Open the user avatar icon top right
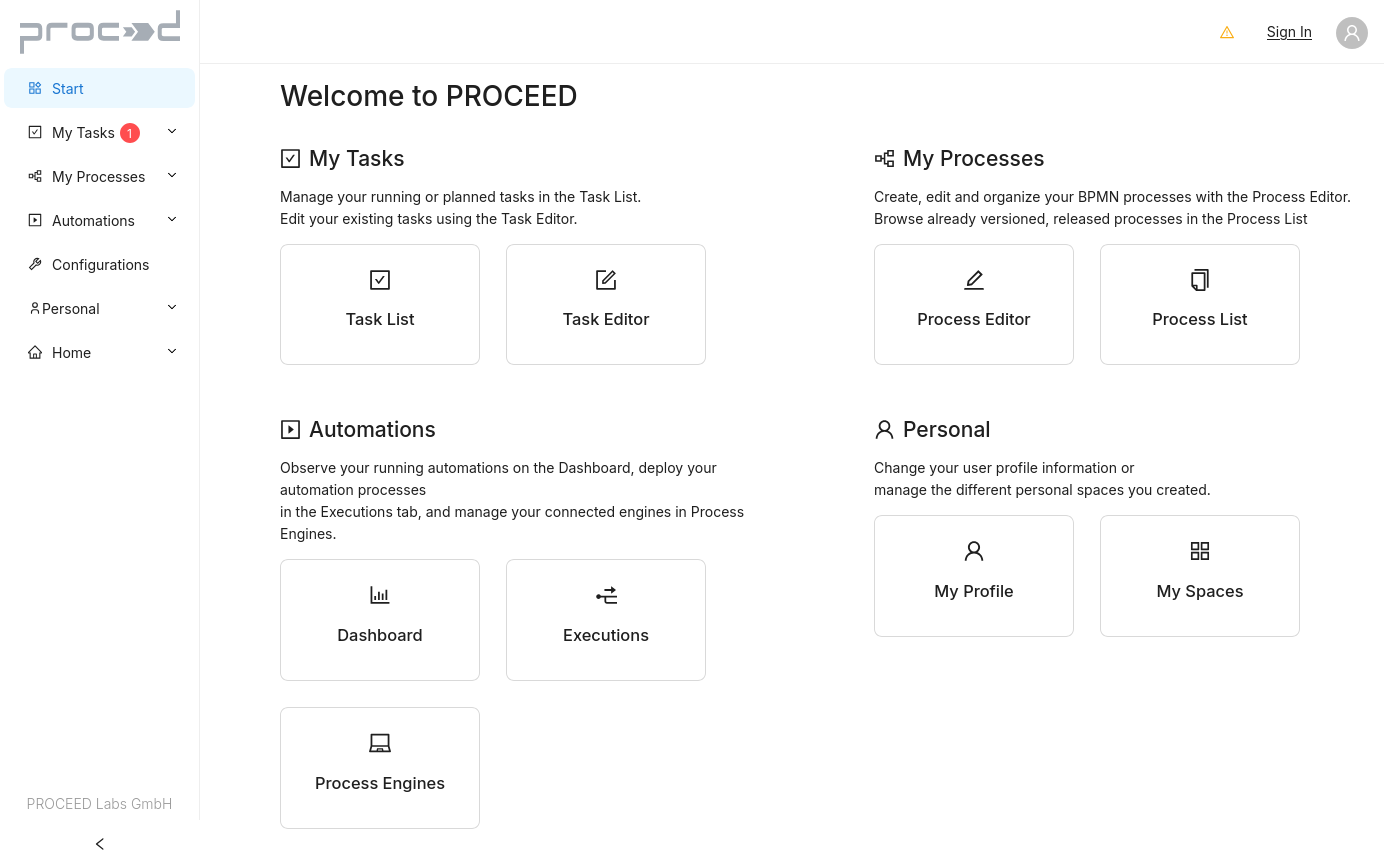This screenshot has height=868, width=1384. click(1352, 32)
